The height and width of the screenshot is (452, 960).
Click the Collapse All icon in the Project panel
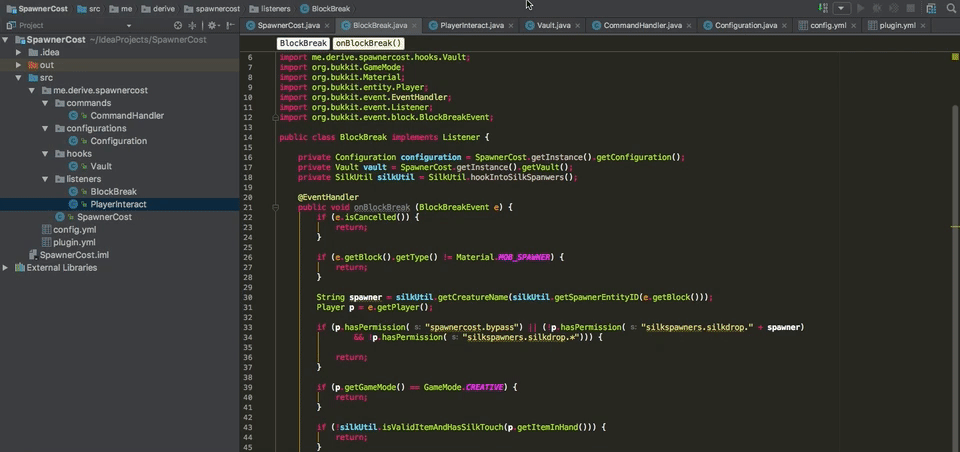pyautogui.click(x=192, y=26)
